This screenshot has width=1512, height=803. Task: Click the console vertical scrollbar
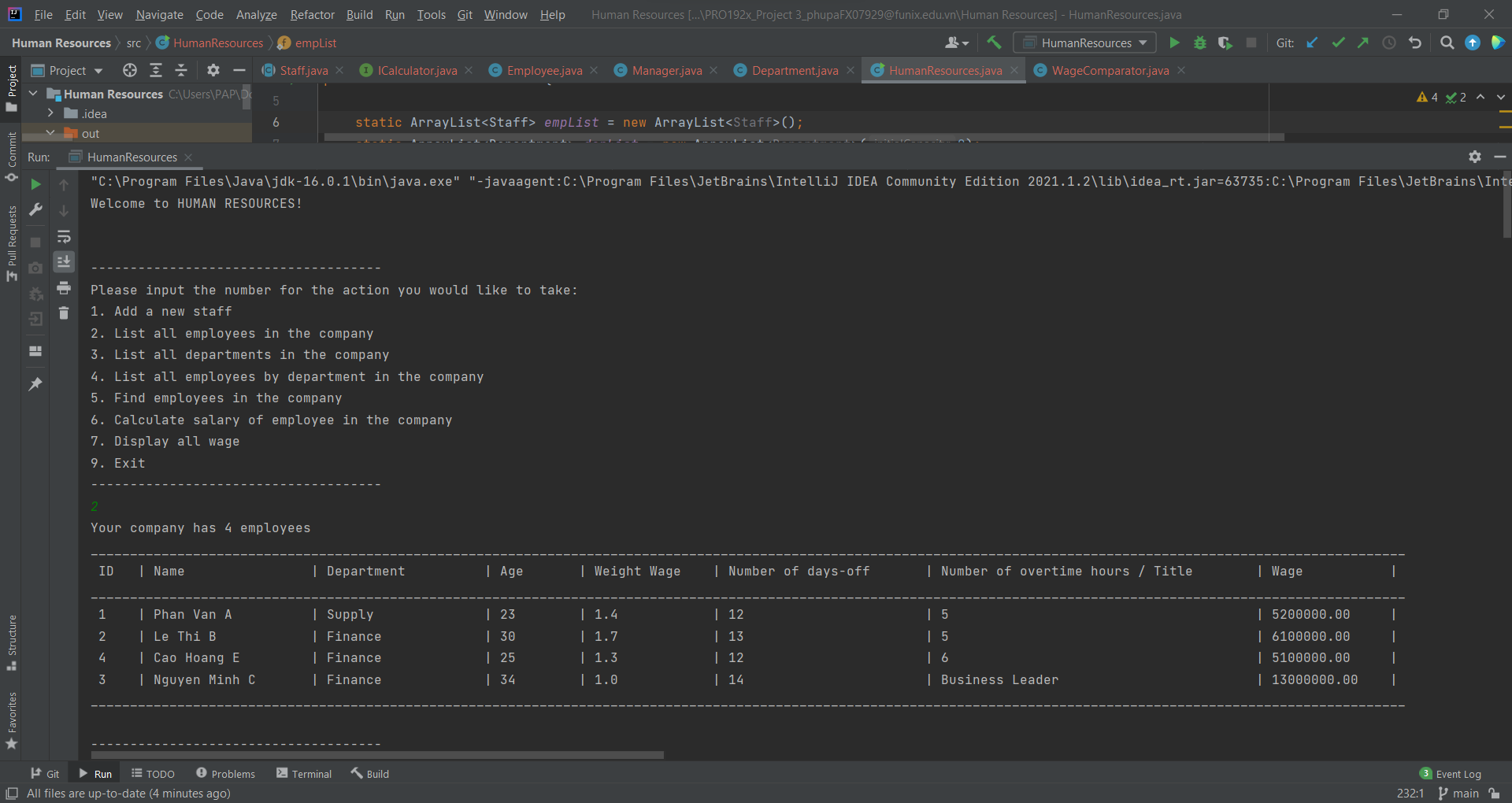point(1506,205)
